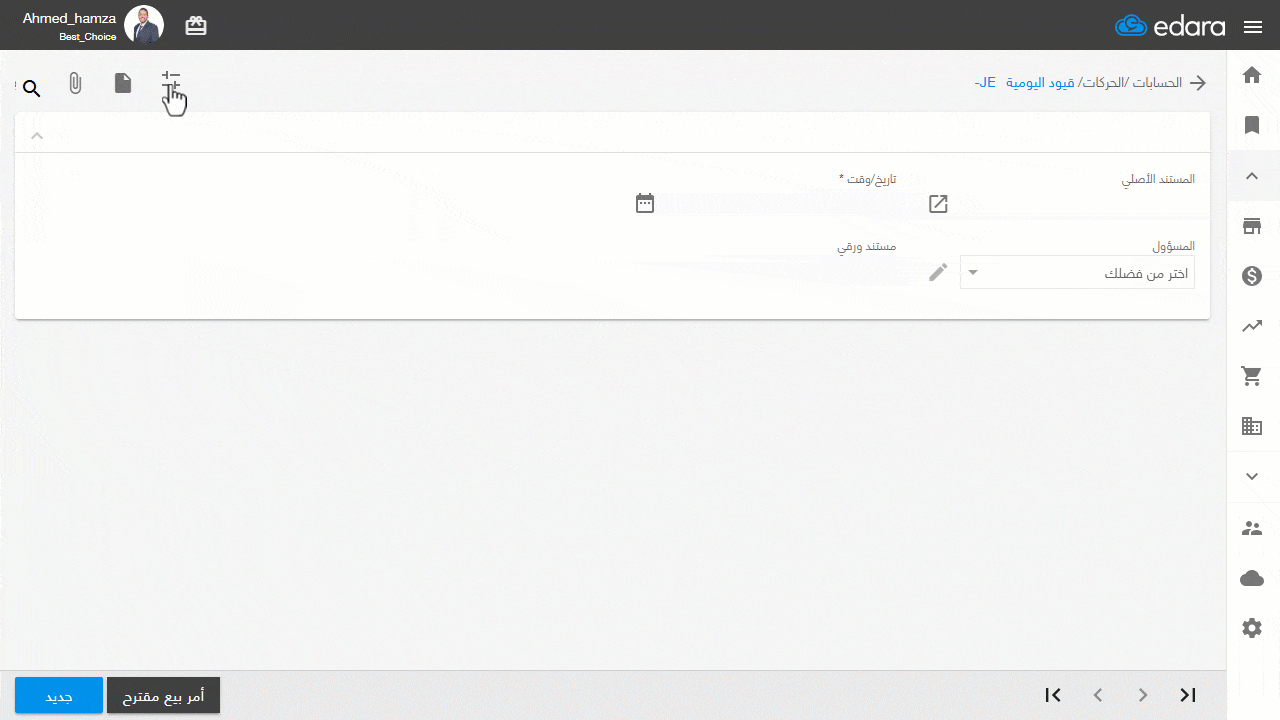Open the gift icon next to the profile
Viewport: 1280px width, 720px height.
pyautogui.click(x=195, y=25)
